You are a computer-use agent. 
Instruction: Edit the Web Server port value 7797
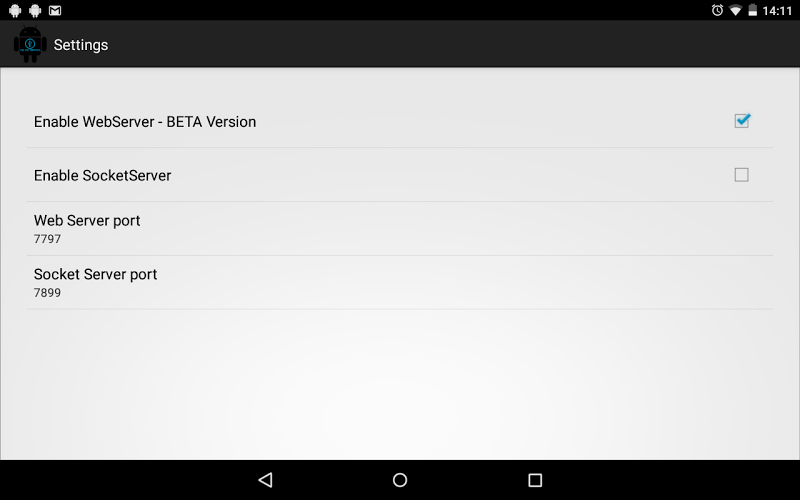point(47,239)
